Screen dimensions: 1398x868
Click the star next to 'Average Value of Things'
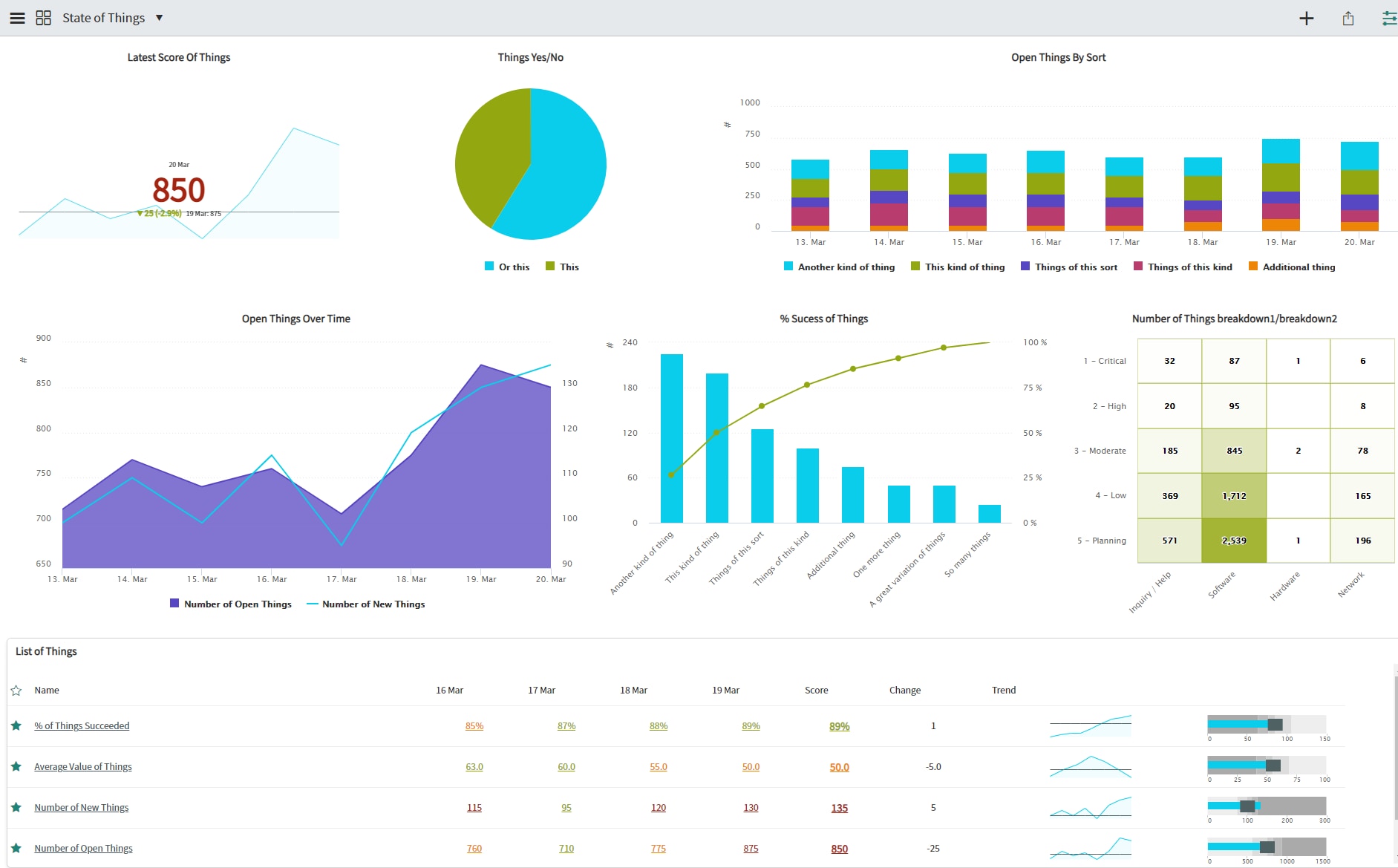[x=16, y=766]
